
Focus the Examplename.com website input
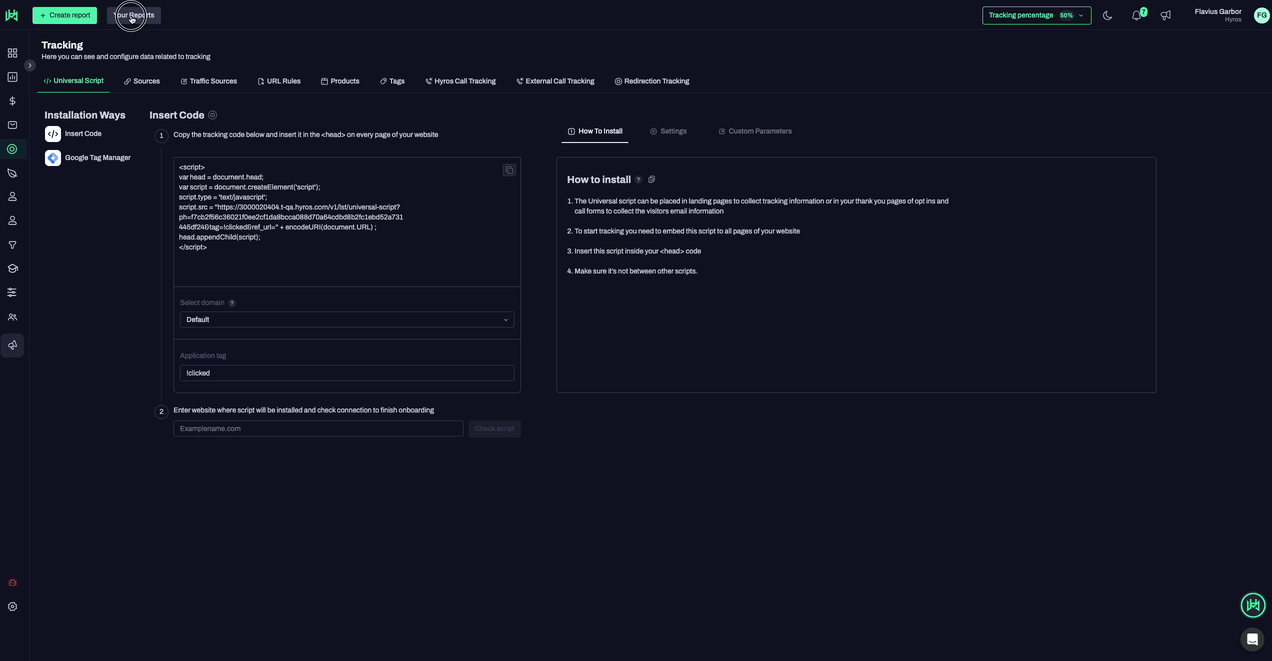pyautogui.click(x=318, y=429)
